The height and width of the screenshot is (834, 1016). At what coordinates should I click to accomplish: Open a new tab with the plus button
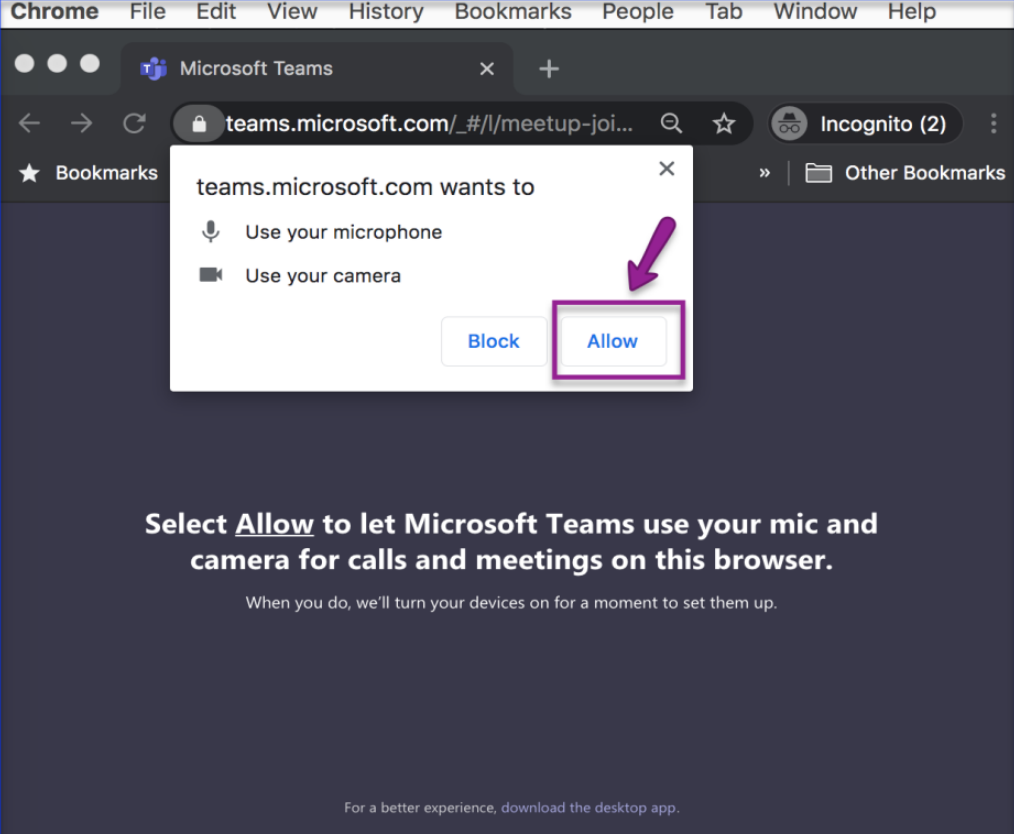[549, 69]
